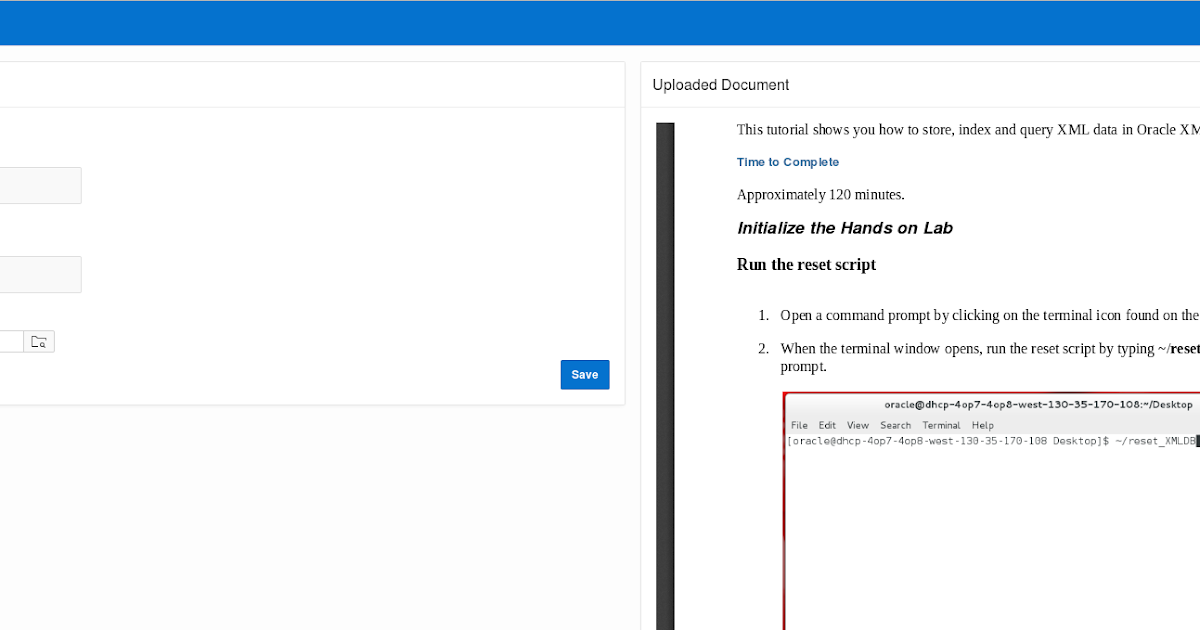Click the folder browse icon beside the file field
Screen dimensions: 1200x630
coord(38,341)
